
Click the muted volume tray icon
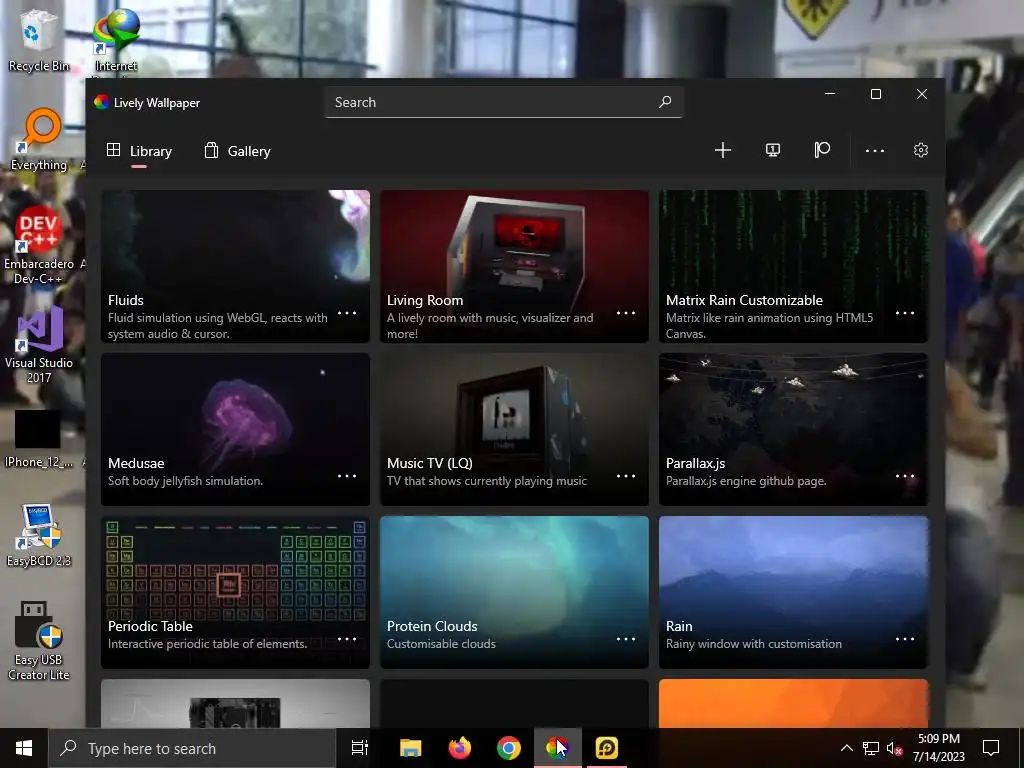tap(894, 748)
